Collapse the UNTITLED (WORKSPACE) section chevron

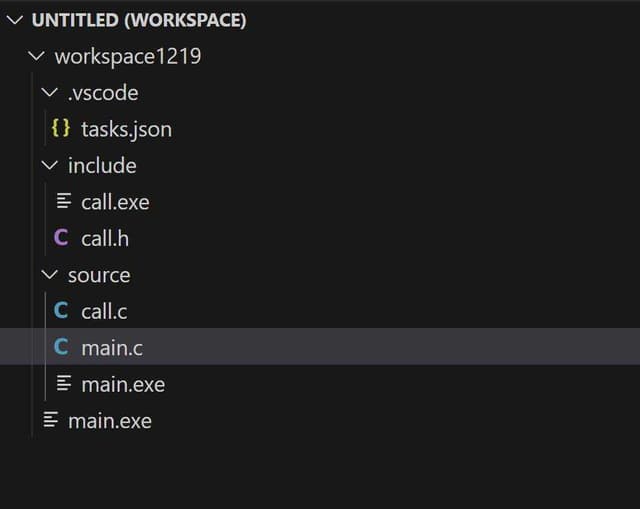click(14, 20)
